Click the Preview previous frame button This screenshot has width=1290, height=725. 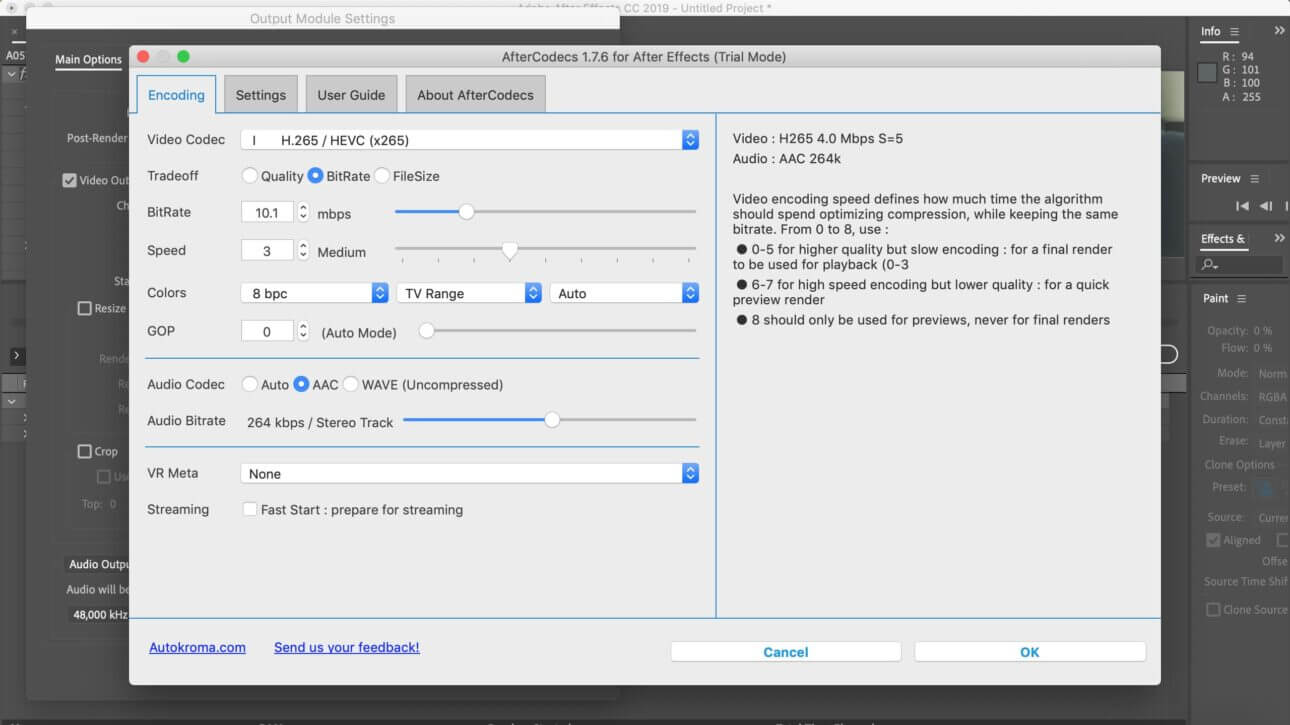[x=1266, y=206]
